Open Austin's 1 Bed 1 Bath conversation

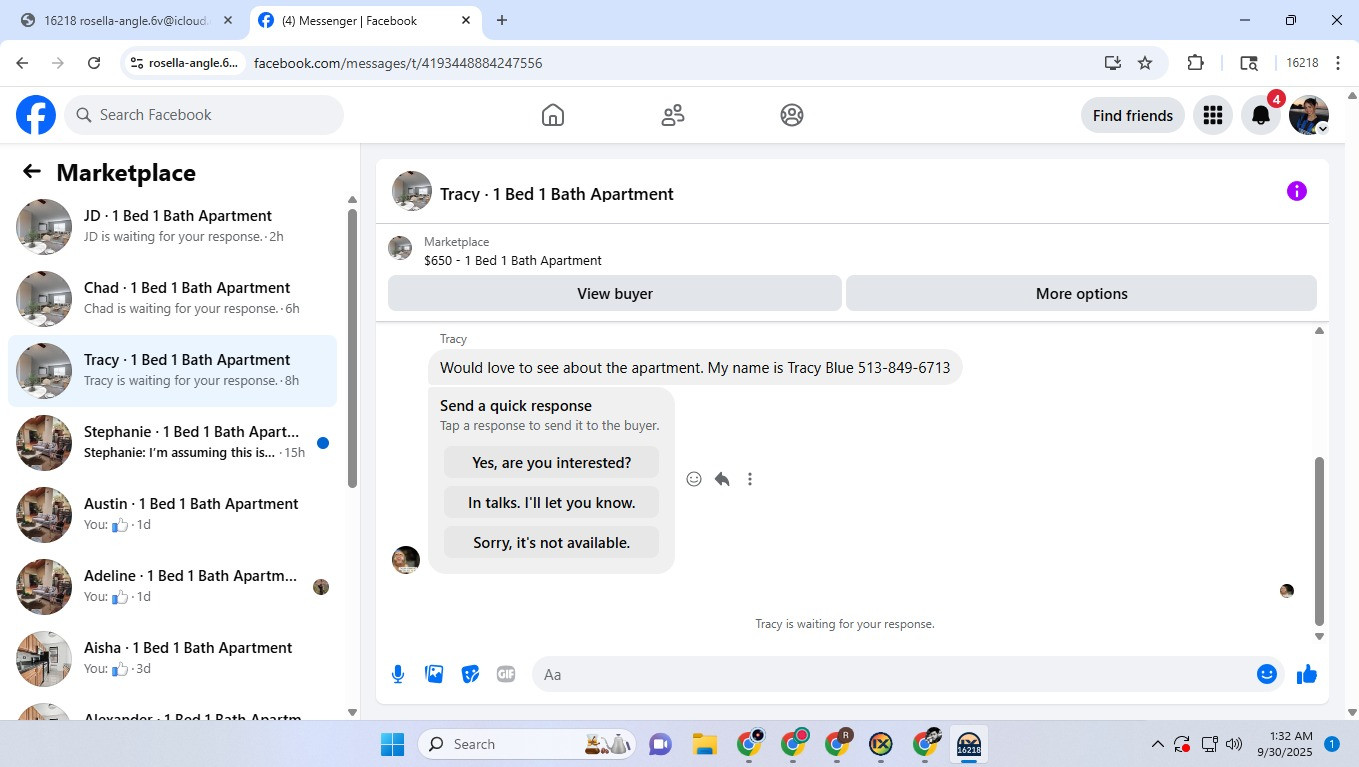[x=172, y=515]
